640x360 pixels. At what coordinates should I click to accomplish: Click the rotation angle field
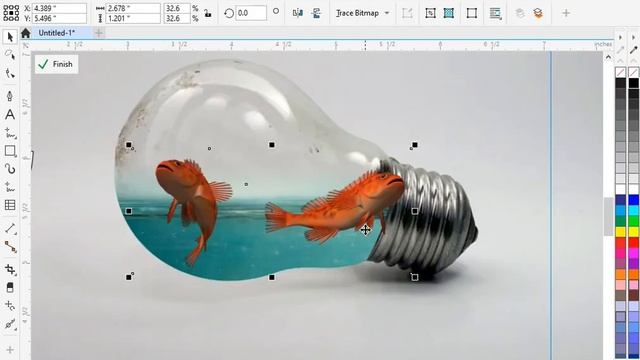(x=251, y=13)
